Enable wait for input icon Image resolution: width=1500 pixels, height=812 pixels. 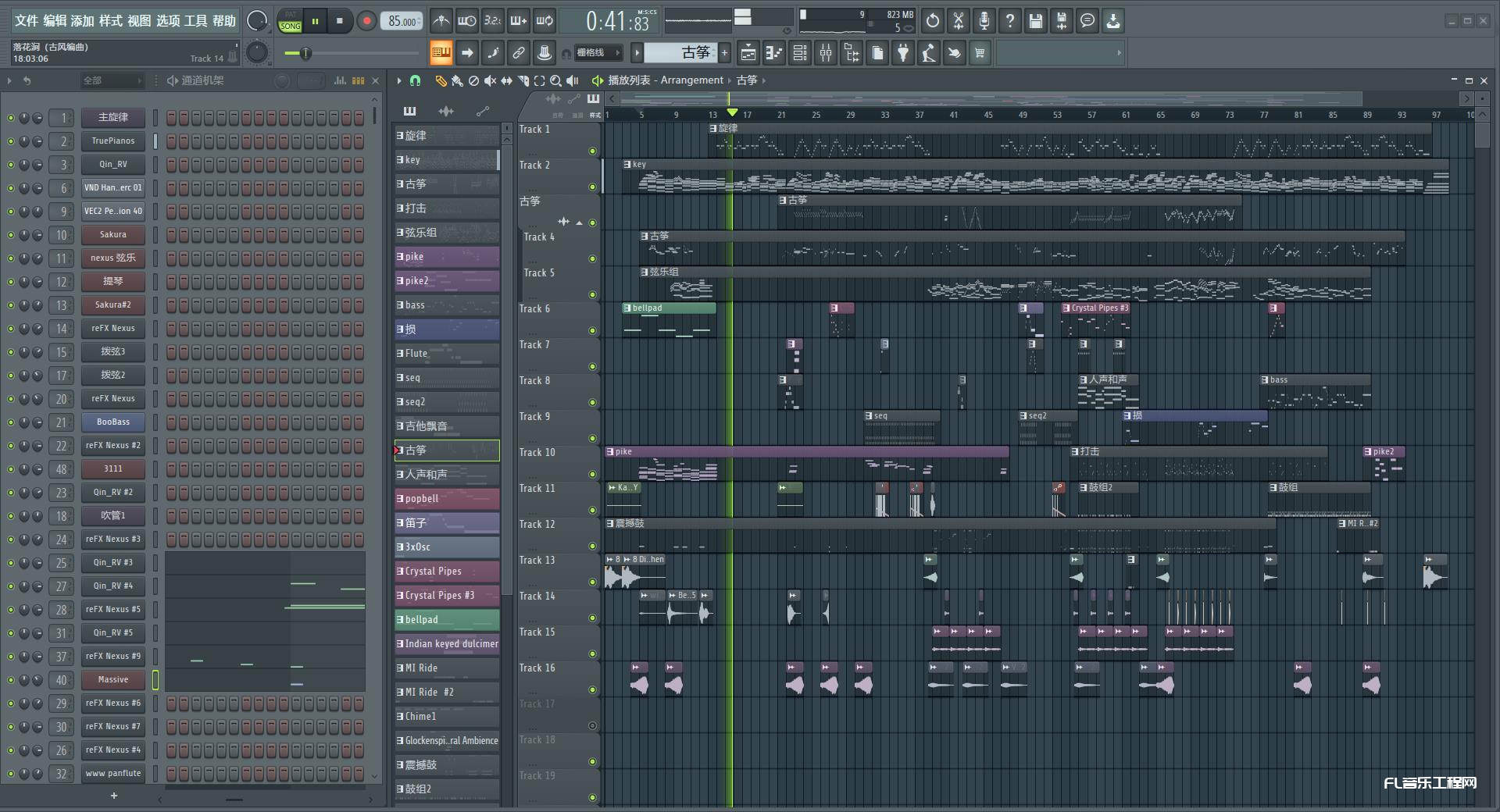pos(467,21)
